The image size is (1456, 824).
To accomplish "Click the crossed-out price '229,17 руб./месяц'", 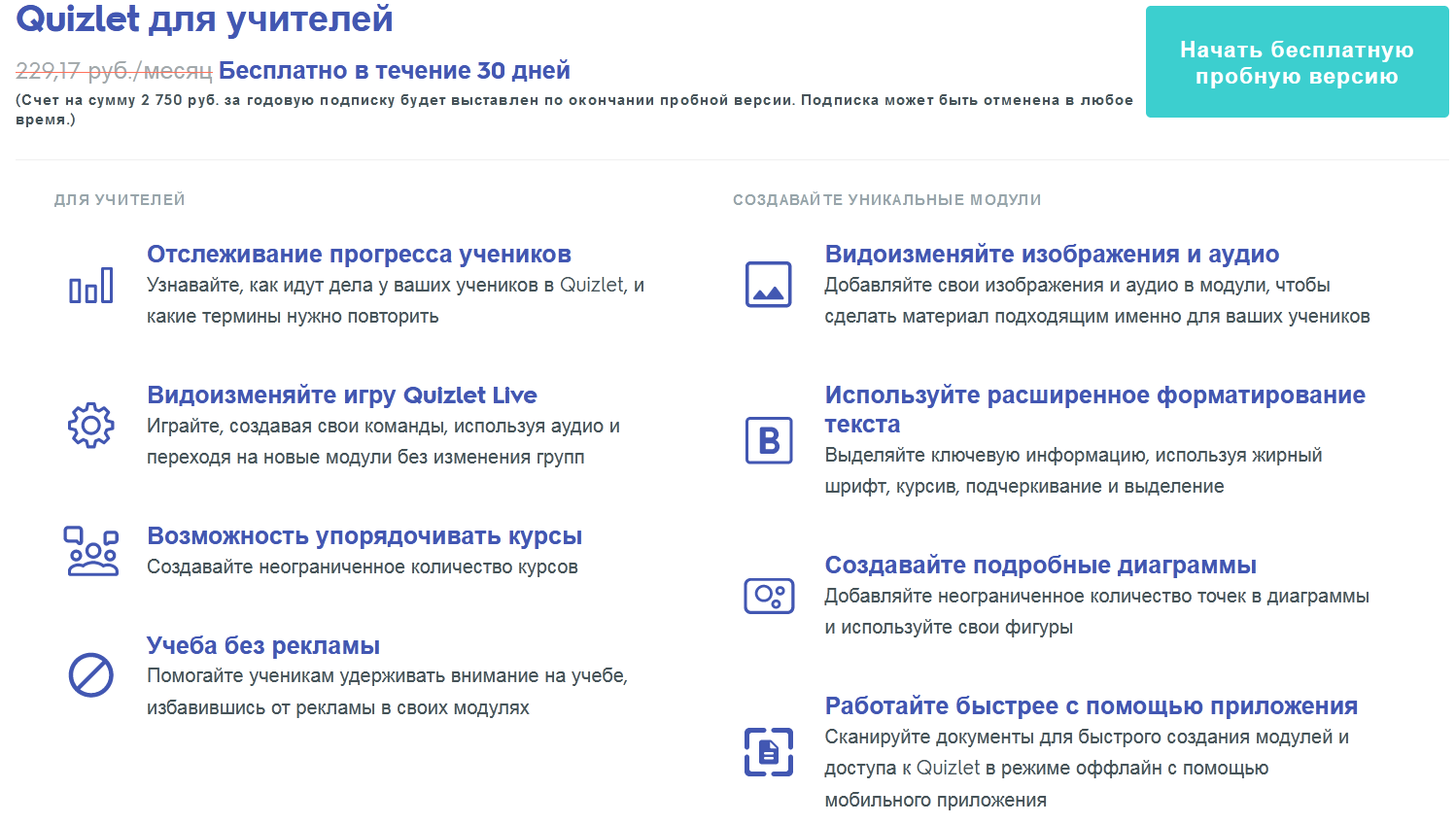I will [114, 71].
